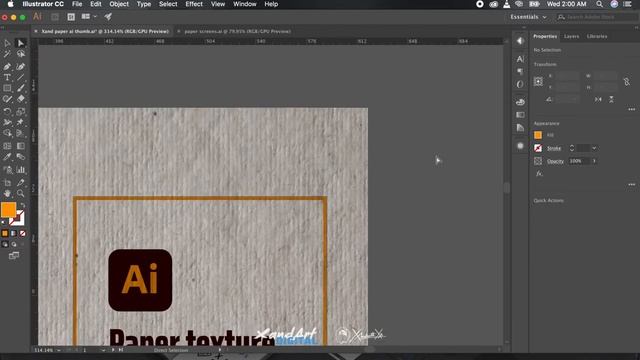Select the Width tool
This screenshot has height=360, width=640.
pyautogui.click(x=7, y=122)
